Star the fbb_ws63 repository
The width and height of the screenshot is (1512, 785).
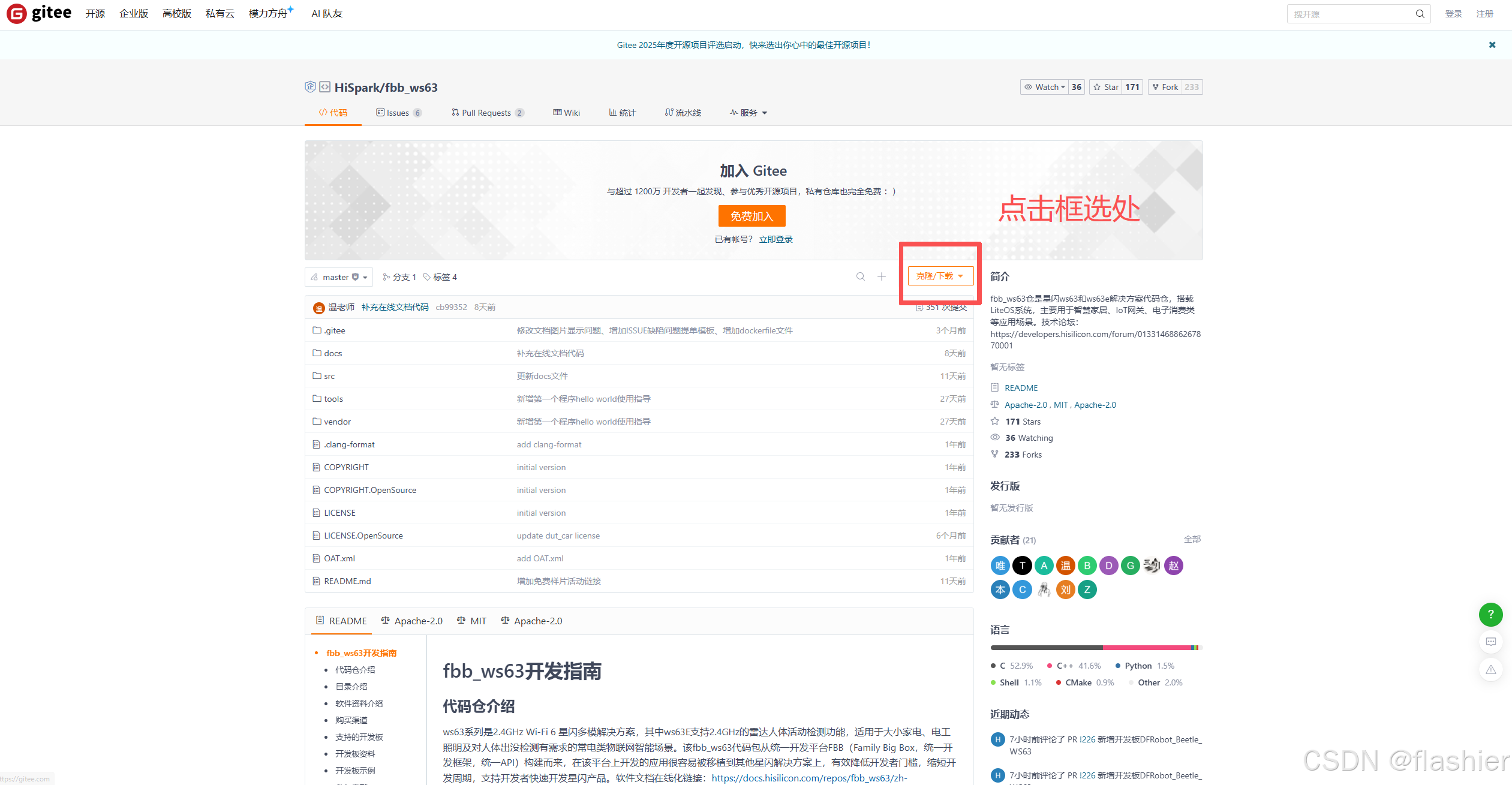pyautogui.click(x=1106, y=87)
